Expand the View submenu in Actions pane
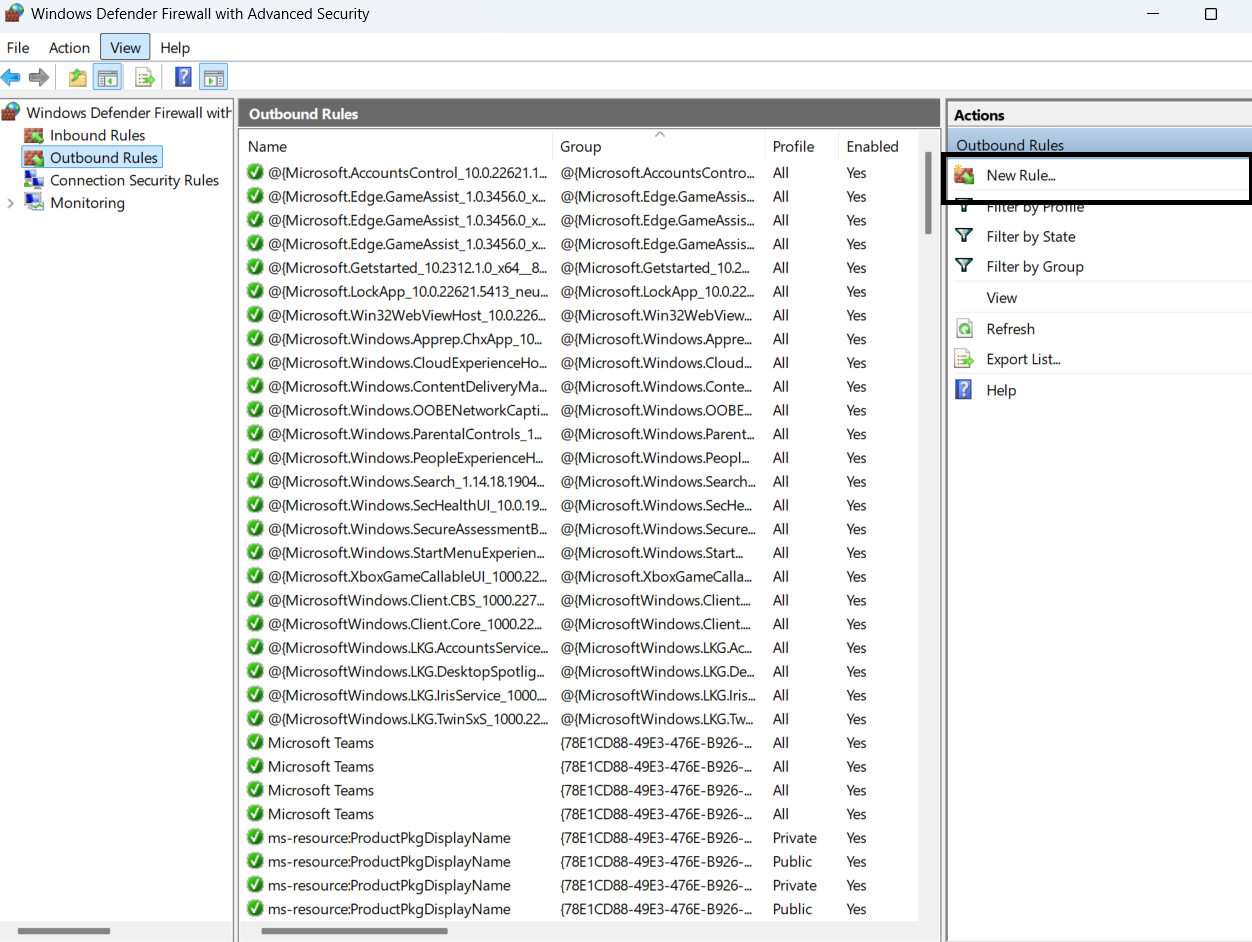Screen dimensions: 1252x942 click(1001, 298)
